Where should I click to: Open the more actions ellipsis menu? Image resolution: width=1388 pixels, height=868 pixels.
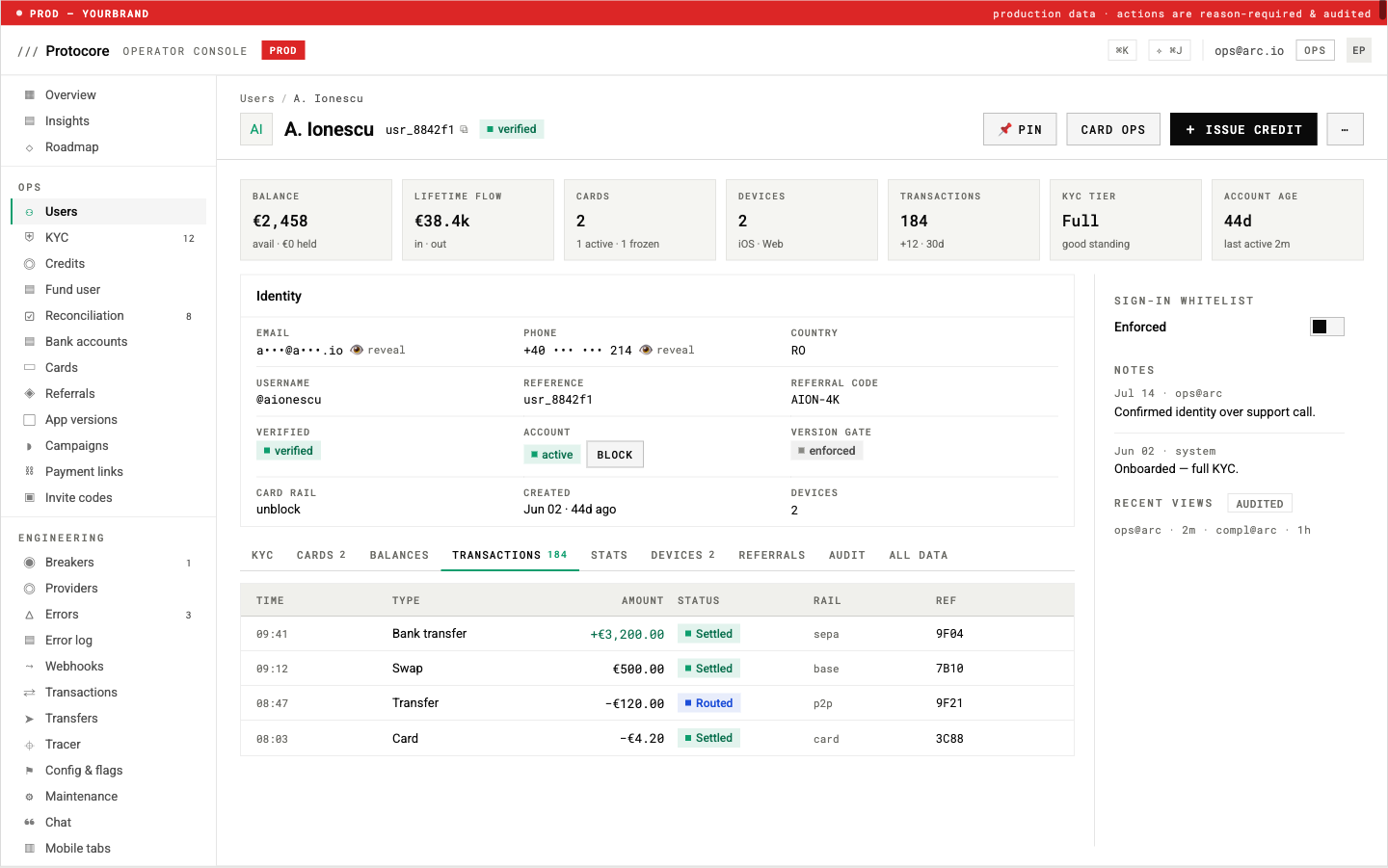[x=1345, y=129]
